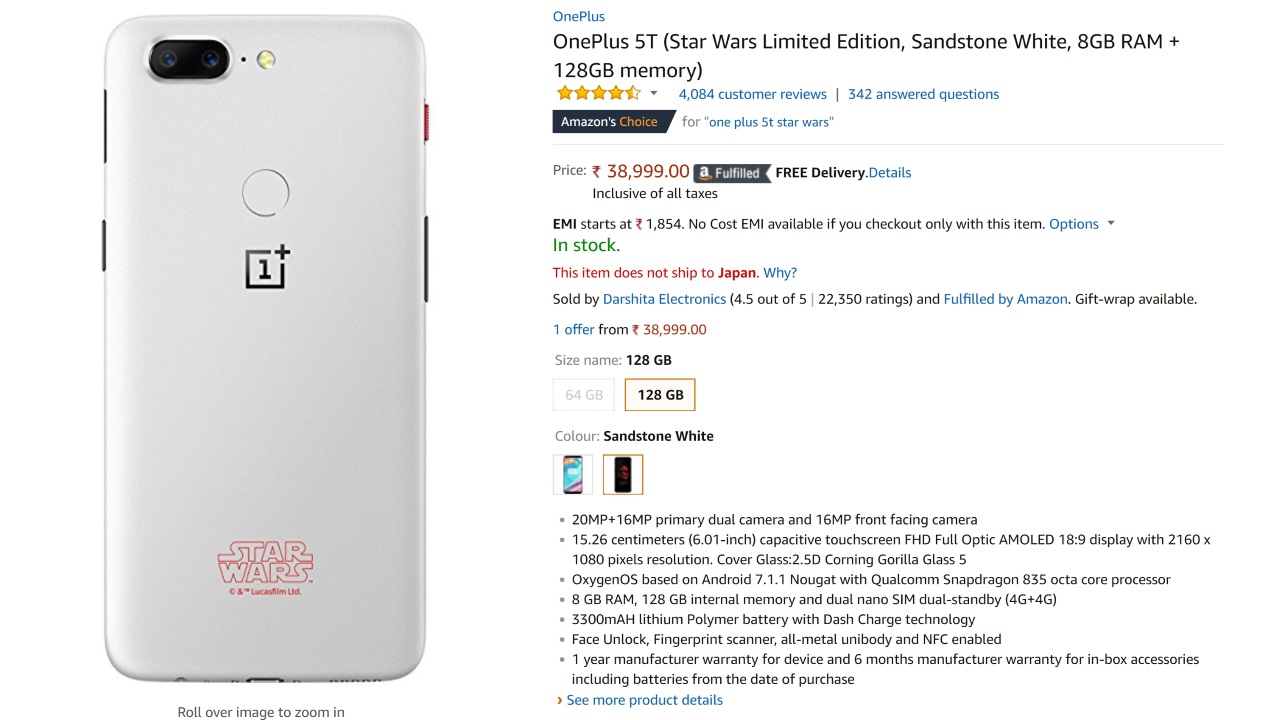Expand See more product details
Image resolution: width=1280 pixels, height=720 pixels.
click(x=644, y=700)
